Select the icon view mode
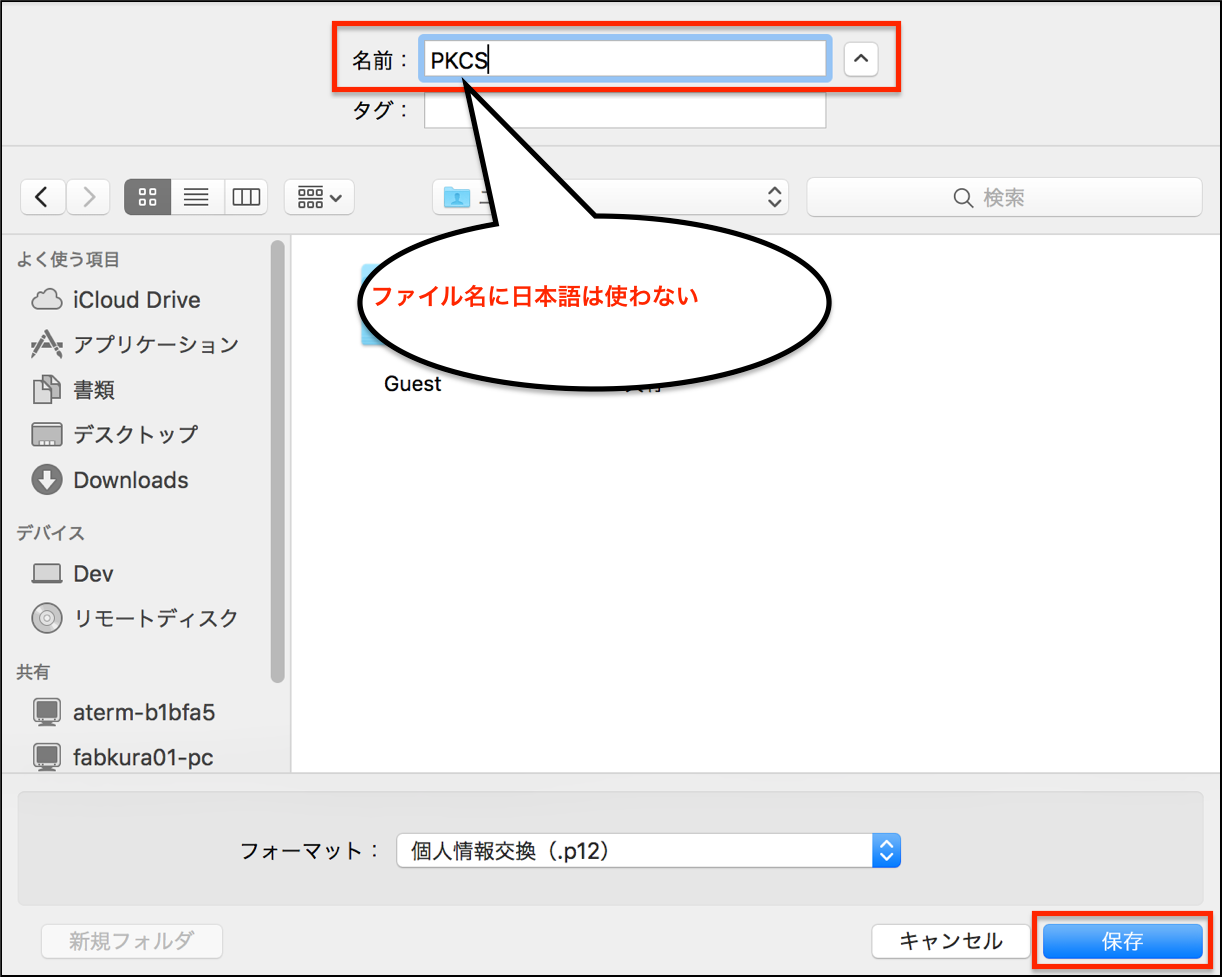1222x977 pixels. pos(147,197)
